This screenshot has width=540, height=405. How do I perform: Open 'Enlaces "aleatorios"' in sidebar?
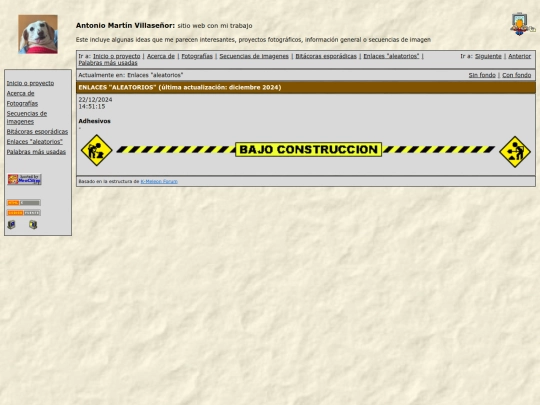[34, 142]
